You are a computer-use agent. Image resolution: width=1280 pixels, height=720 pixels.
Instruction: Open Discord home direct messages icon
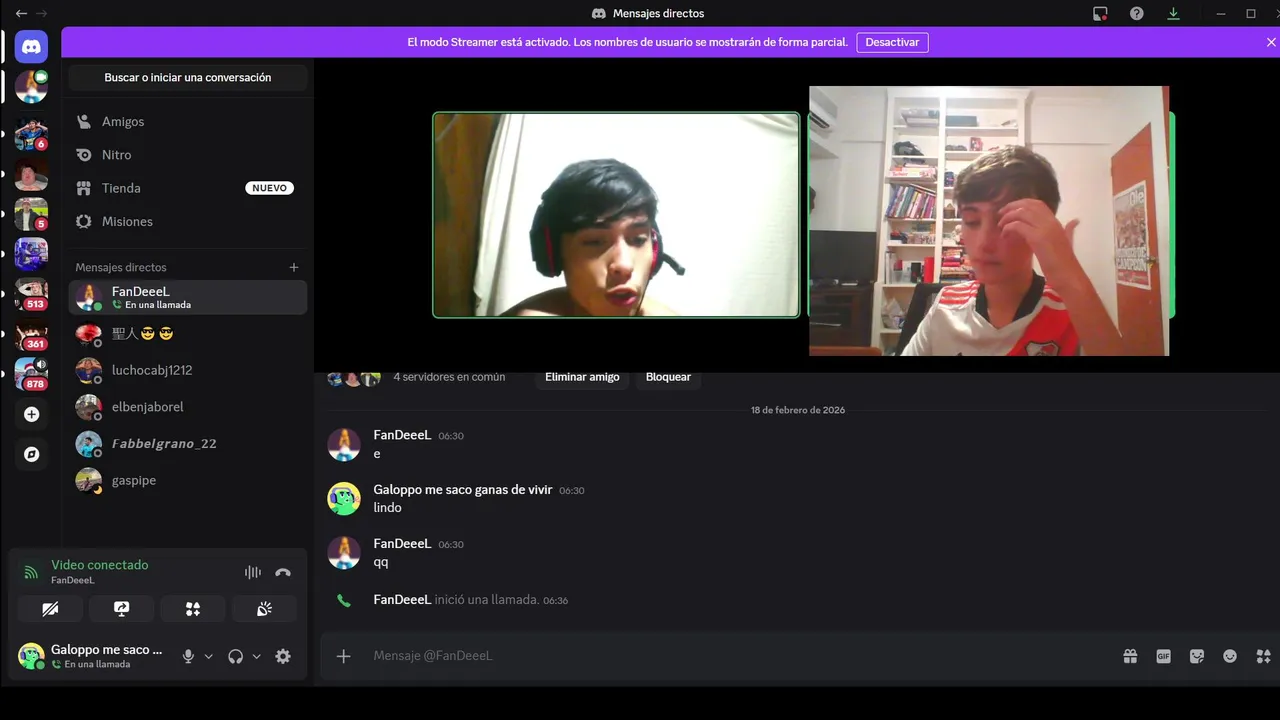pos(31,47)
